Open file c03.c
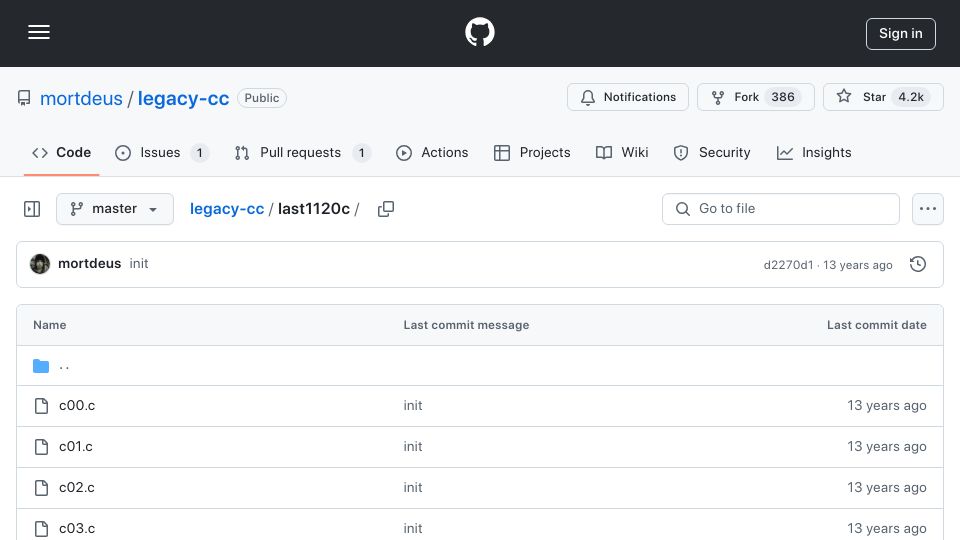Viewport: 960px width, 540px height. tap(77, 528)
